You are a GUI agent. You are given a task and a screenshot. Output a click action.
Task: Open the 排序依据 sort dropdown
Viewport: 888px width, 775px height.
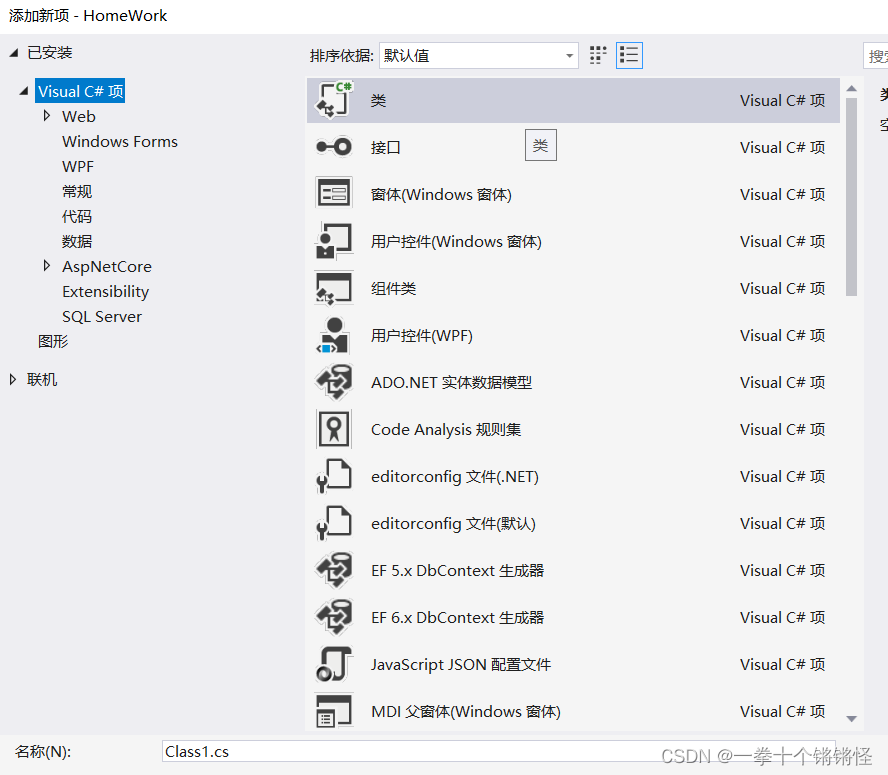pos(478,55)
